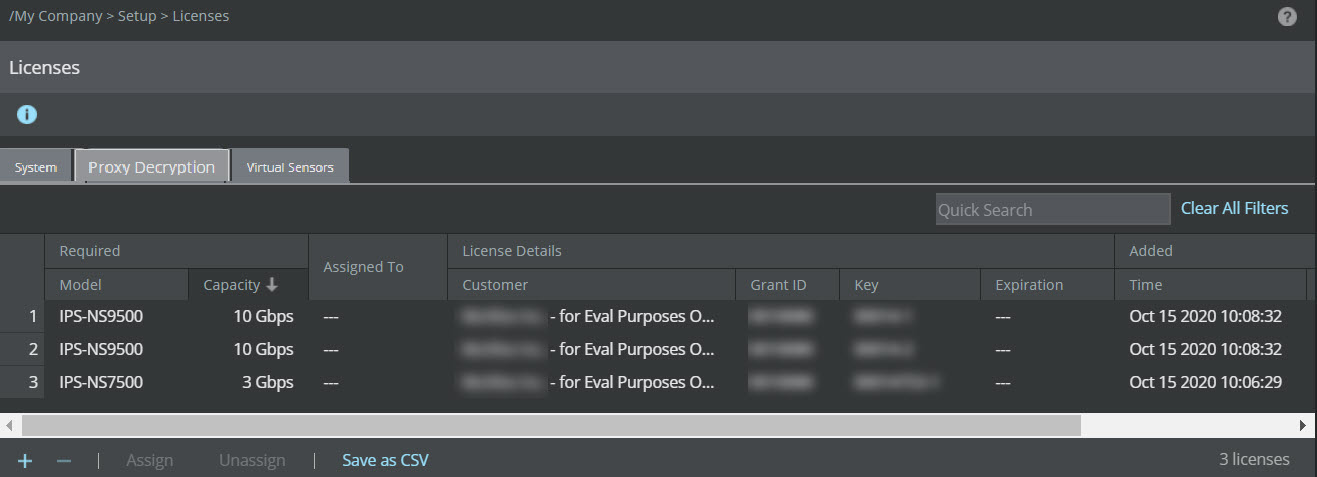Switch to the System tab
Screen dimensions: 1317x477
click(36, 167)
